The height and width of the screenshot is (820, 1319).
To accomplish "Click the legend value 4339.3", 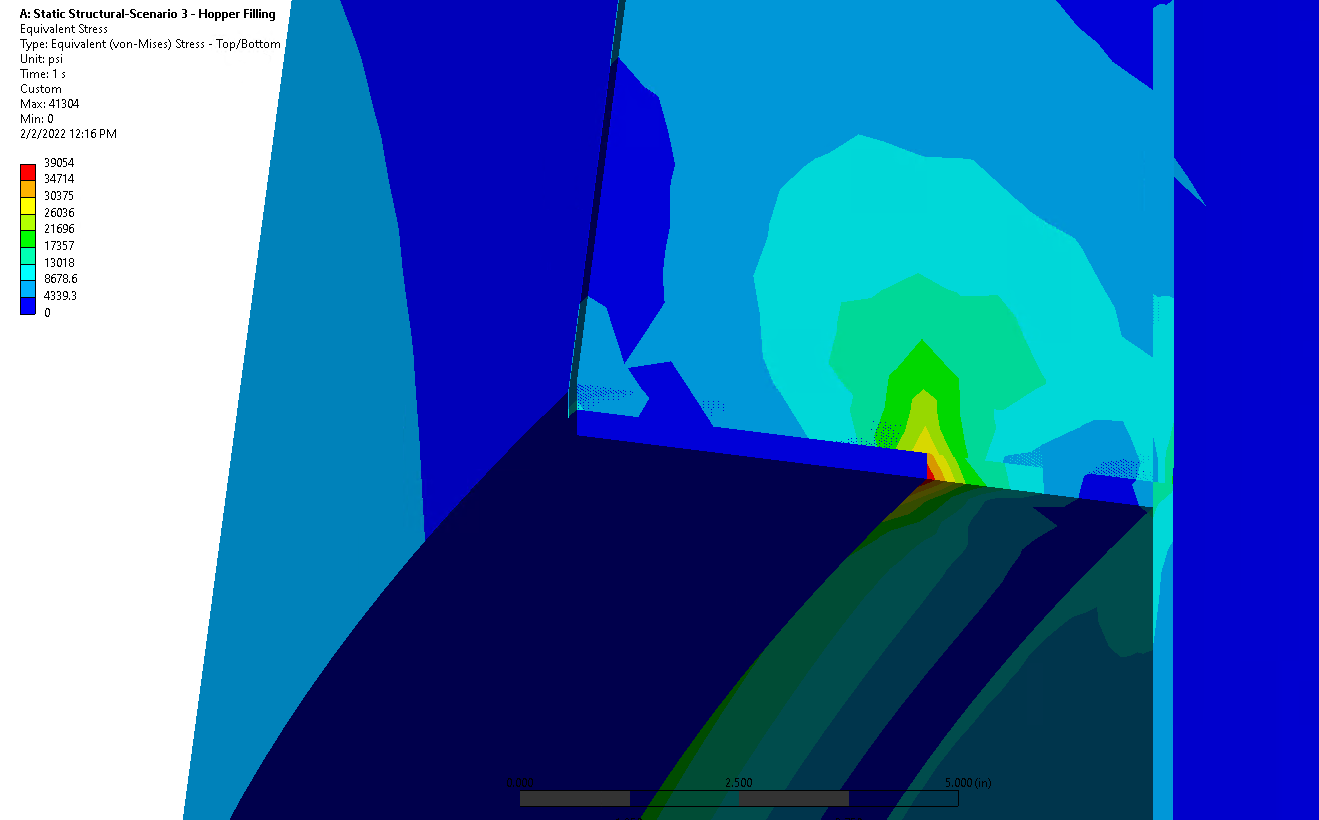I will coord(60,296).
